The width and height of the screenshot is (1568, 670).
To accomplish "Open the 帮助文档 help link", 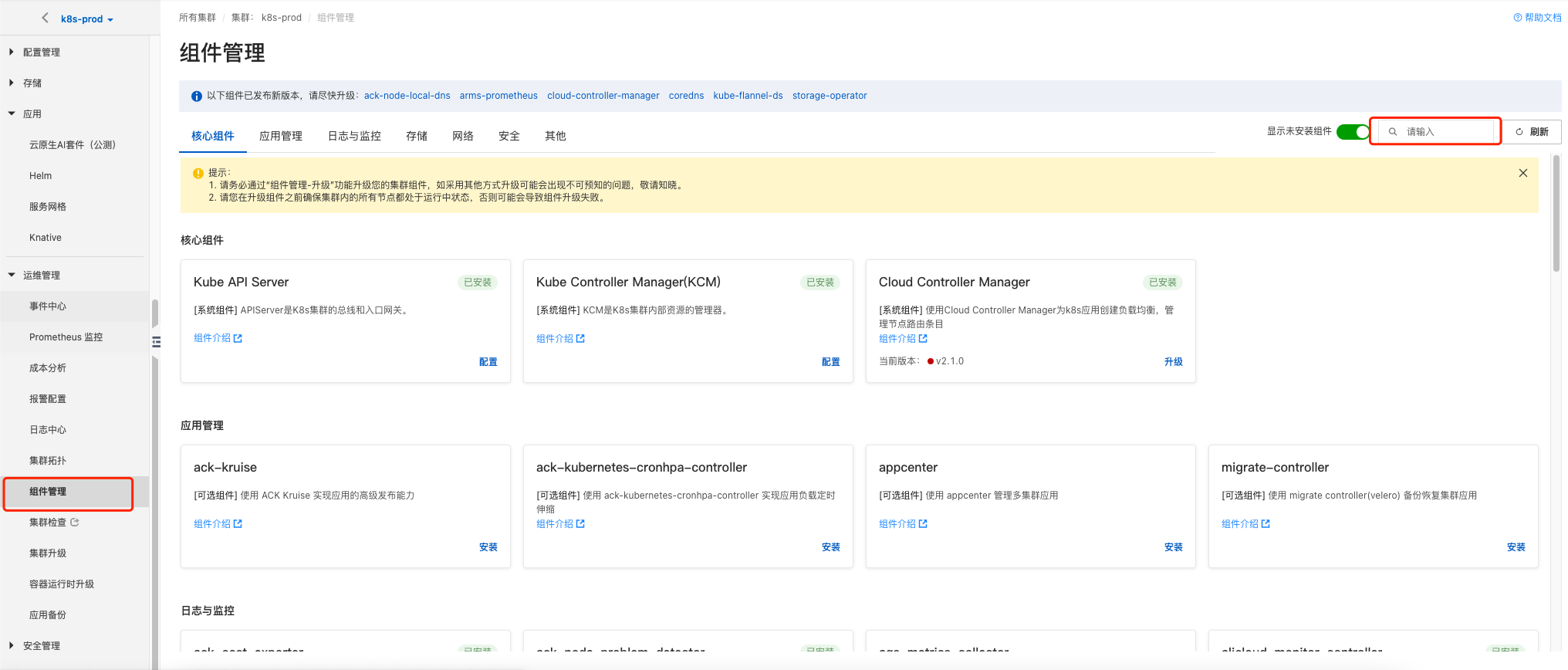I will pyautogui.click(x=1537, y=17).
